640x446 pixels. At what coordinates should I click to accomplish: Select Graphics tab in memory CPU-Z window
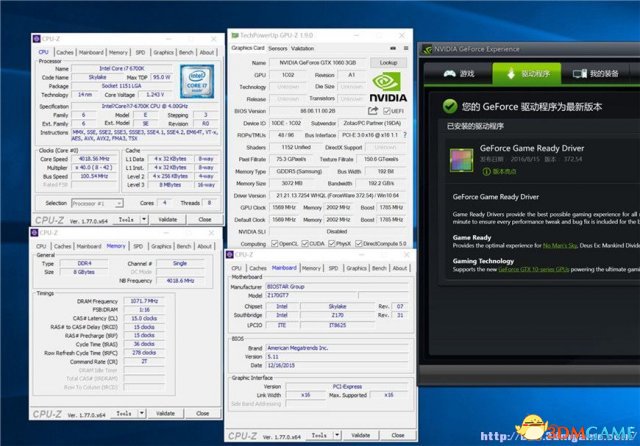pyautogui.click(x=161, y=246)
